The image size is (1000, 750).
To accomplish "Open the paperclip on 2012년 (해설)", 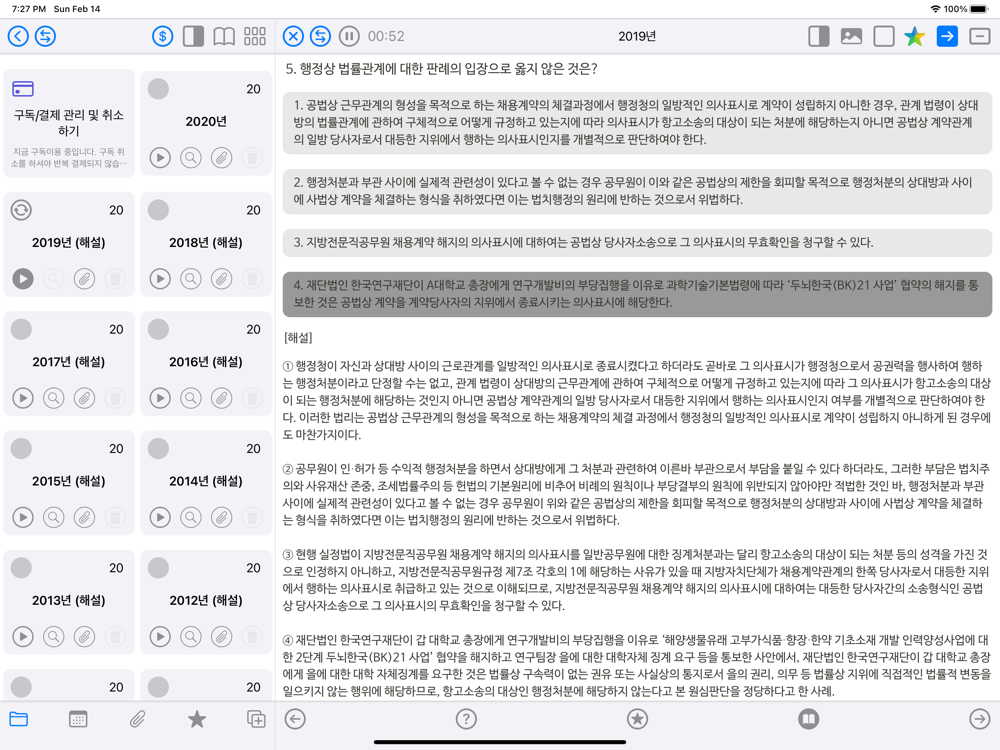I will [x=221, y=636].
